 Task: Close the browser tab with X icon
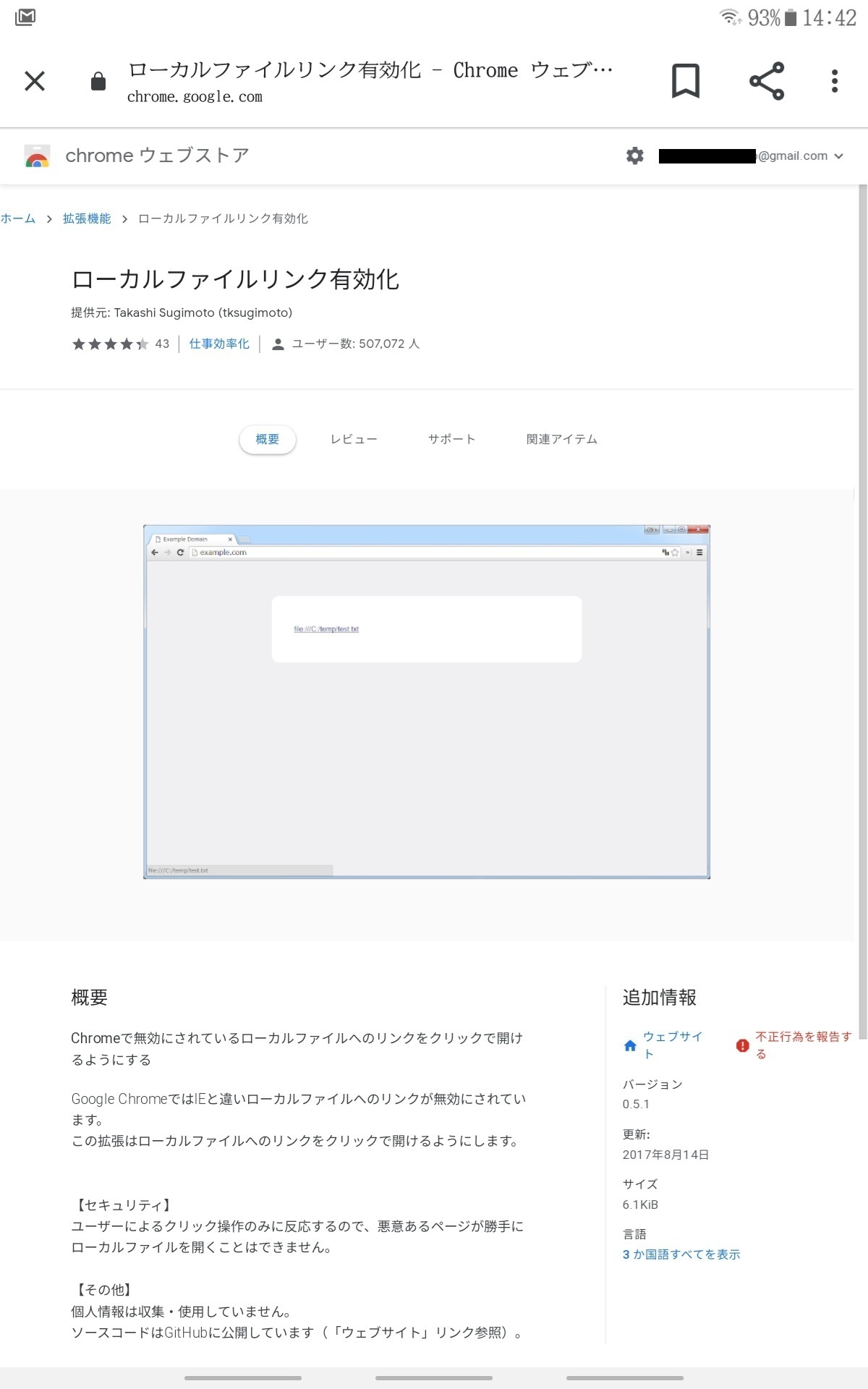point(35,80)
